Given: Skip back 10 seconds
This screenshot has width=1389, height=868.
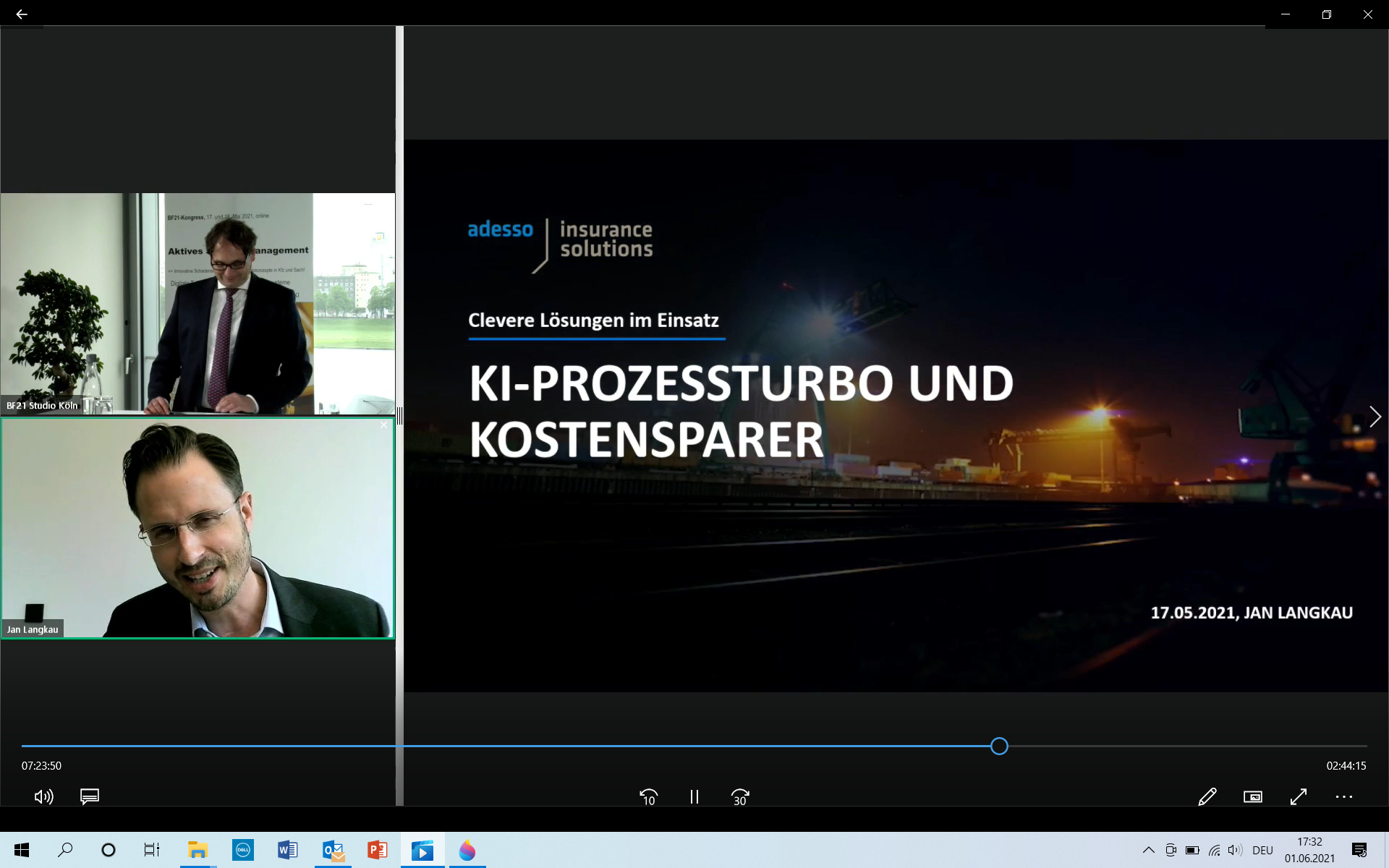Looking at the screenshot, I should pyautogui.click(x=648, y=796).
